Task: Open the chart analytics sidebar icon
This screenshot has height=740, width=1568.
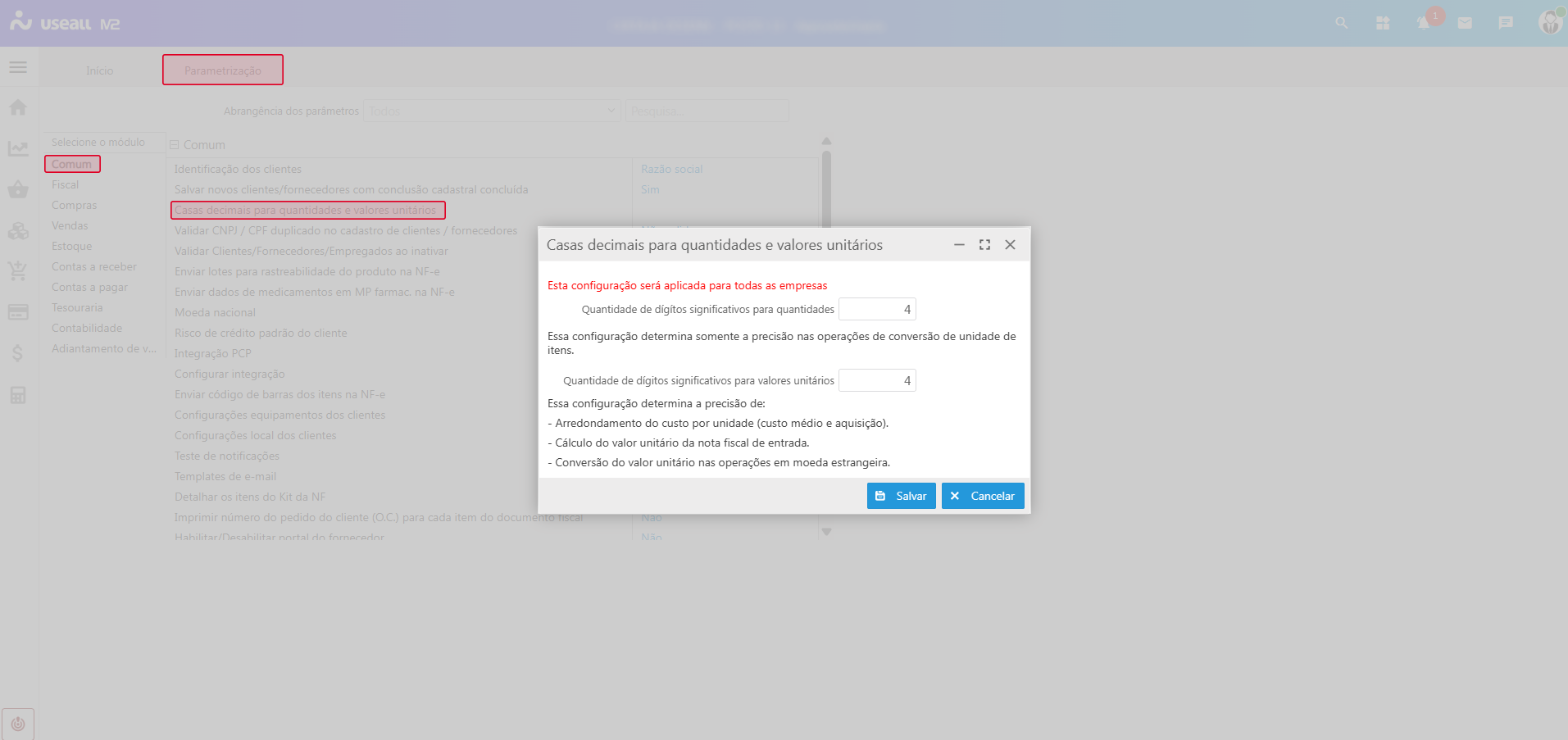Action: (18, 148)
